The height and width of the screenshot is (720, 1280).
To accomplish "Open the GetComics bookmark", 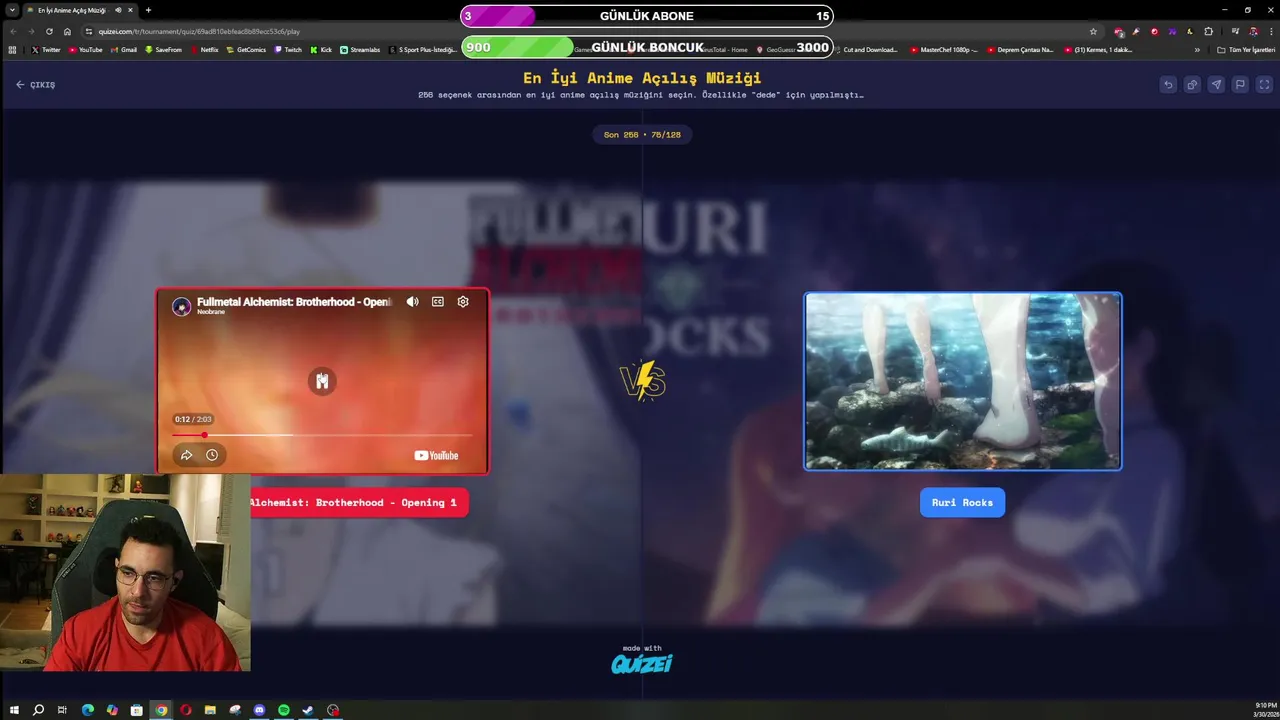I will pyautogui.click(x=247, y=49).
